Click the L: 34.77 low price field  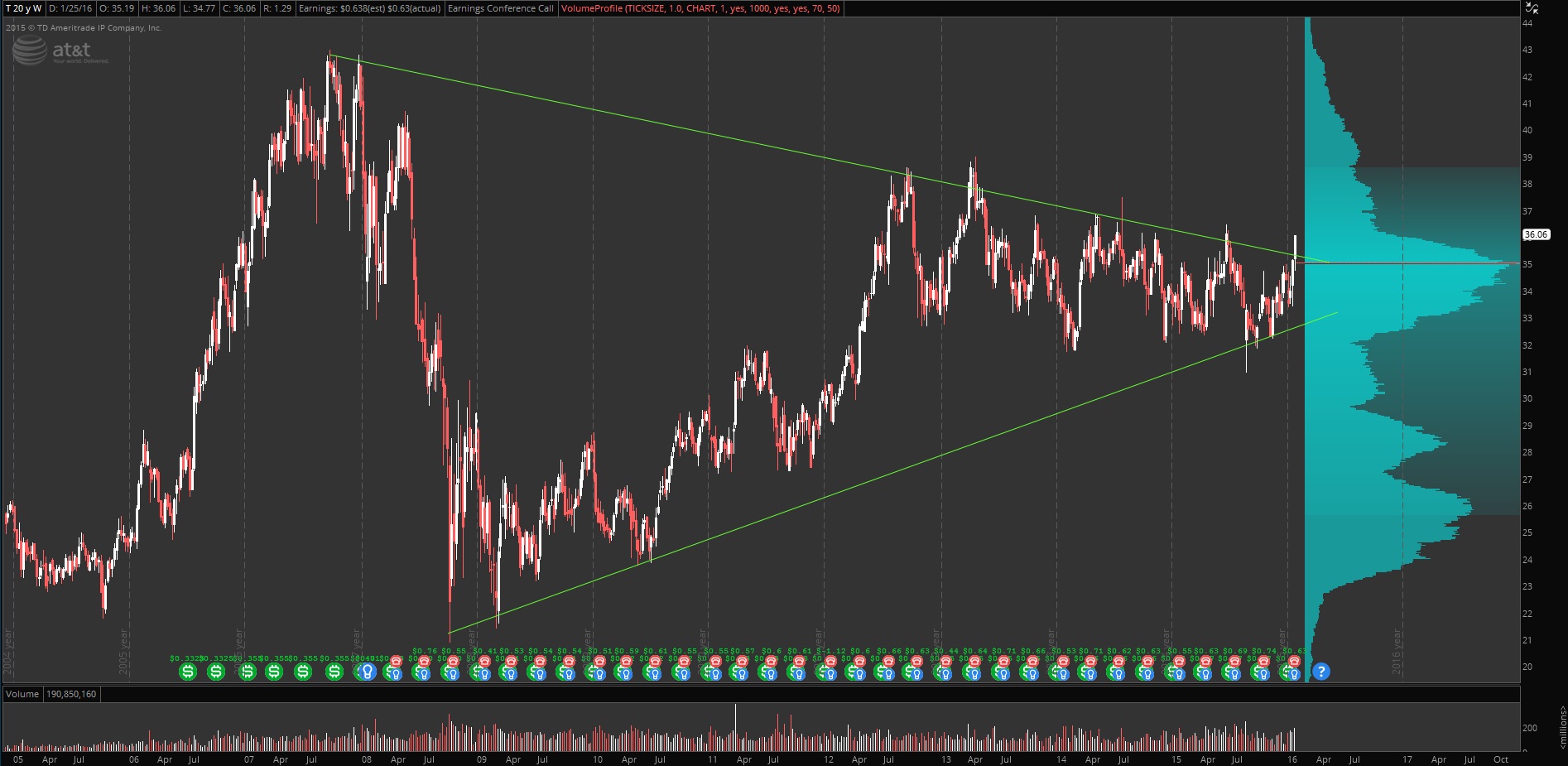coord(200,8)
